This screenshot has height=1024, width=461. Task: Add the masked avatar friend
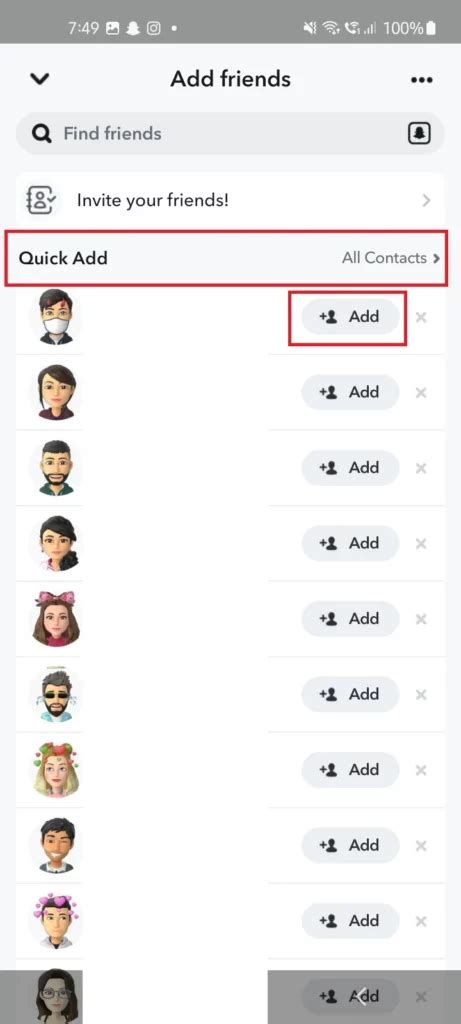click(350, 317)
